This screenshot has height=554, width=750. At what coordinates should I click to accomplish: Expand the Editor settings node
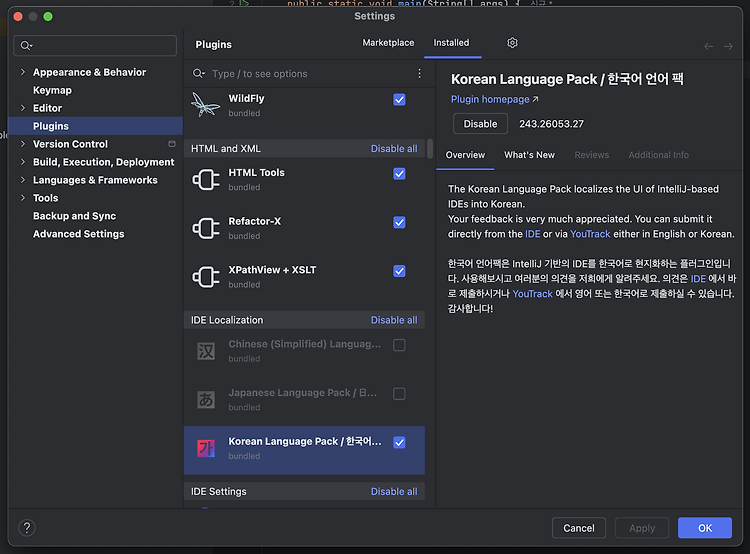22,108
